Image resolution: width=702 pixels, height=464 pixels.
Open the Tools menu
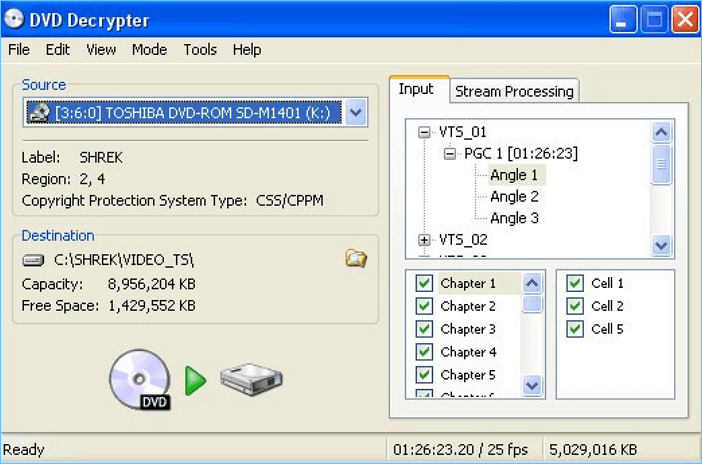200,49
